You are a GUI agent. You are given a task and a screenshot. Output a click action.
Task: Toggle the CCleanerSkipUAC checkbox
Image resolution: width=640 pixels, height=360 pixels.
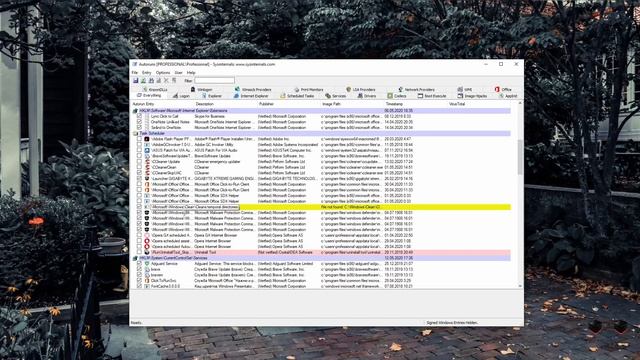click(x=139, y=173)
